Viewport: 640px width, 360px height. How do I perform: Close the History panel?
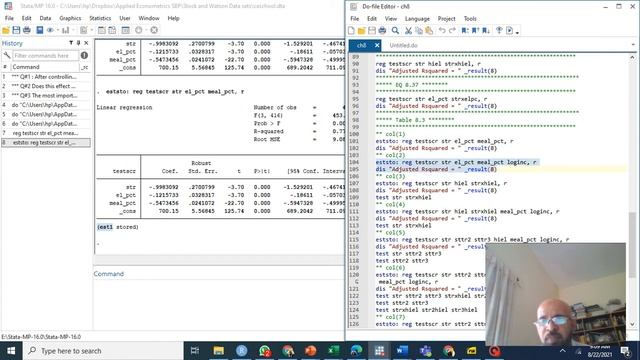click(x=86, y=43)
